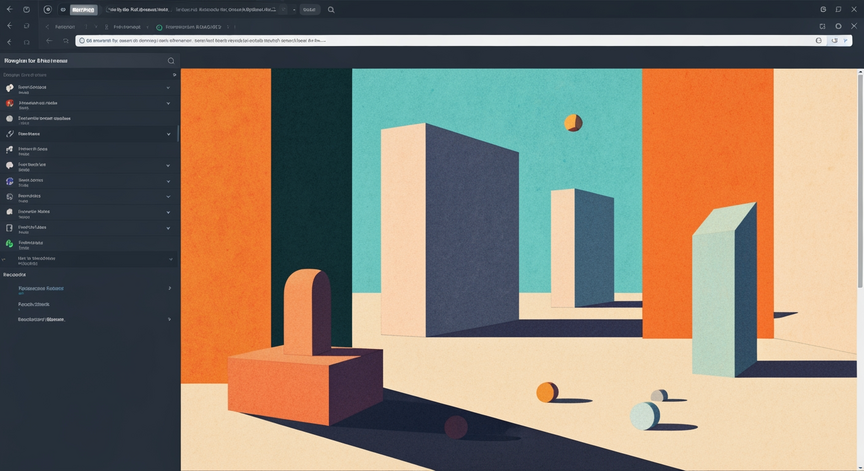This screenshot has height=471, width=864.
Task: Click the music note icon in sidebar list
Action: 9,149
